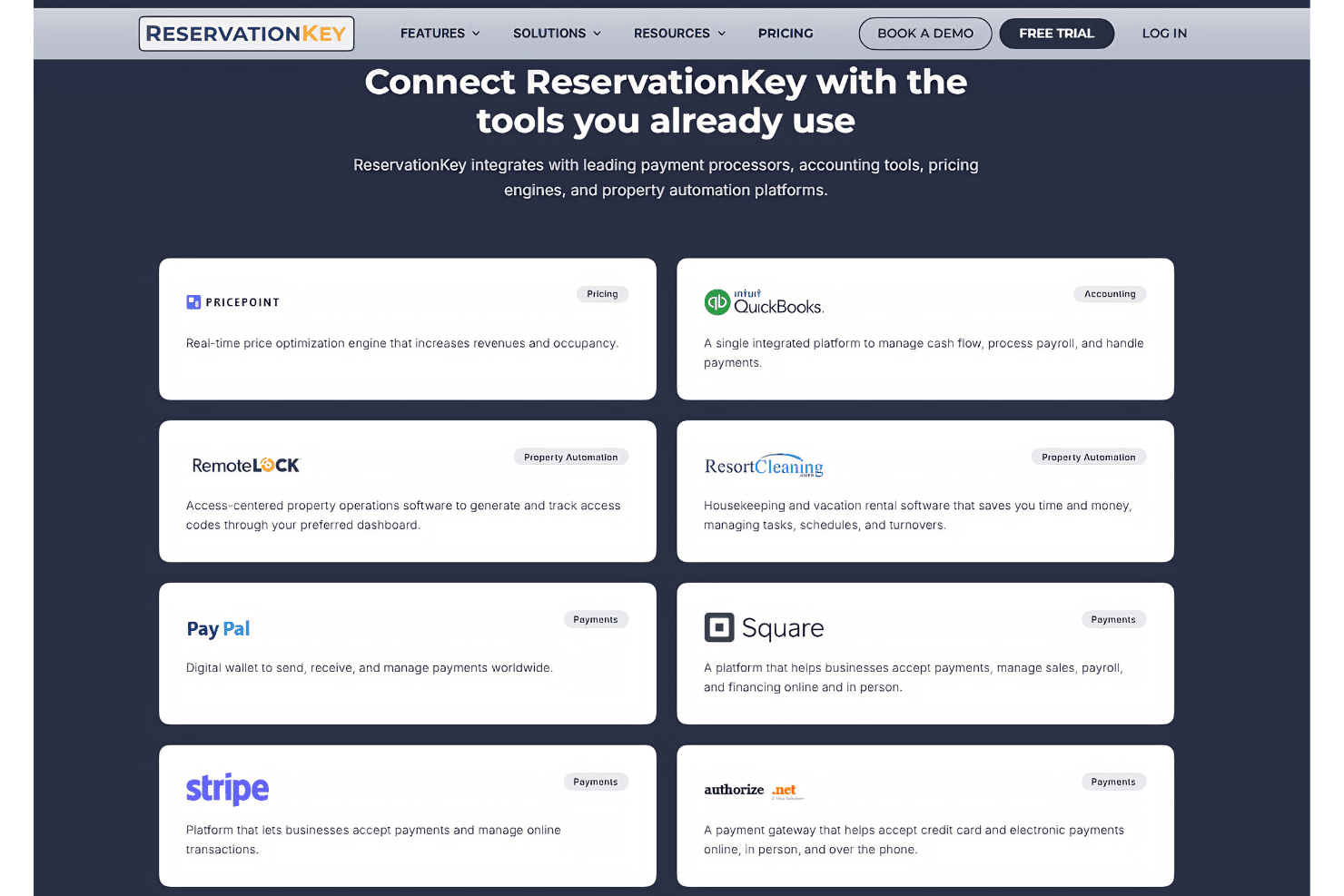Click the RemoteLock logo
Screen dimensions: 1344x896
click(245, 466)
